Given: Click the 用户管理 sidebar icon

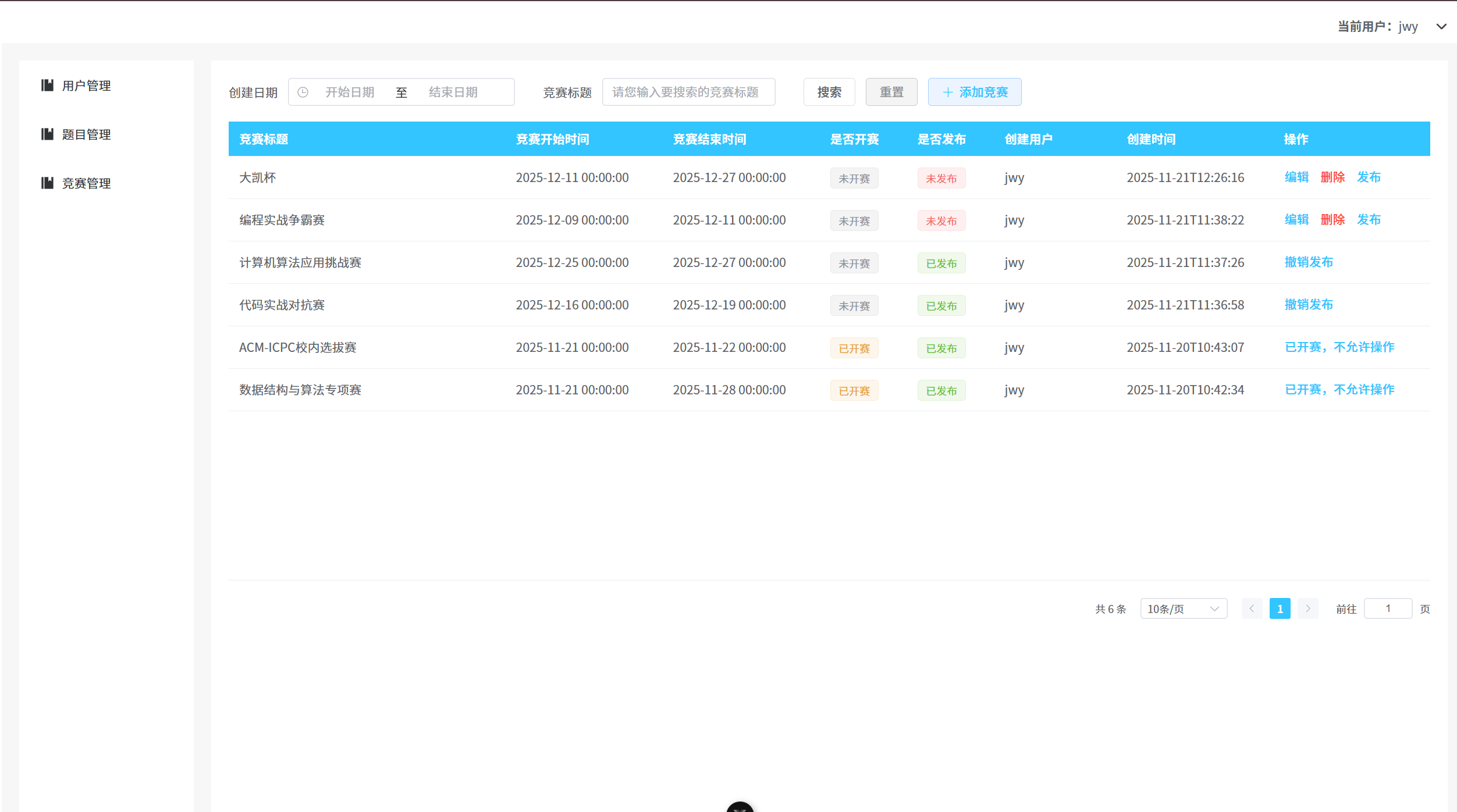Looking at the screenshot, I should pyautogui.click(x=47, y=86).
